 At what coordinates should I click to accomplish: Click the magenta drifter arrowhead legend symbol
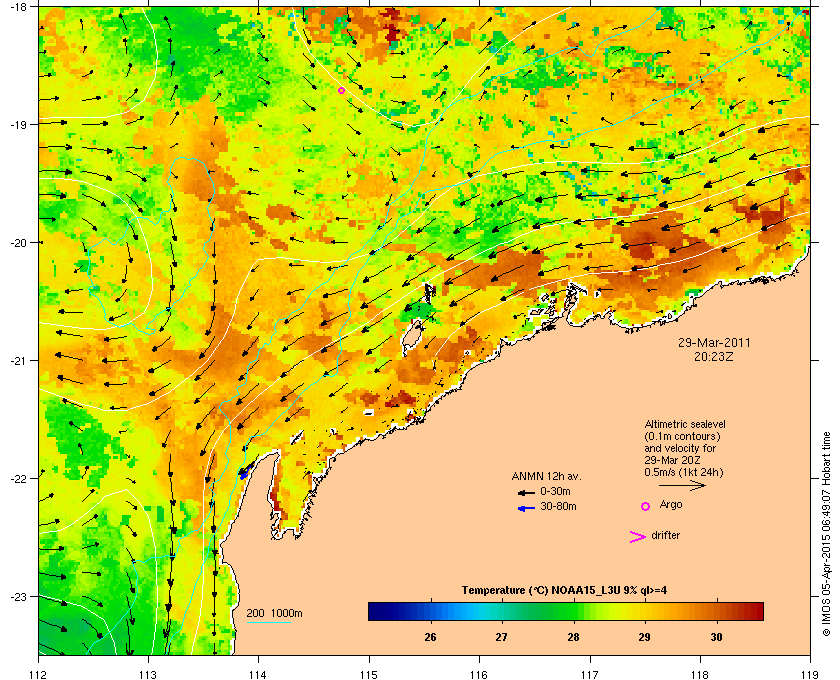(x=638, y=537)
